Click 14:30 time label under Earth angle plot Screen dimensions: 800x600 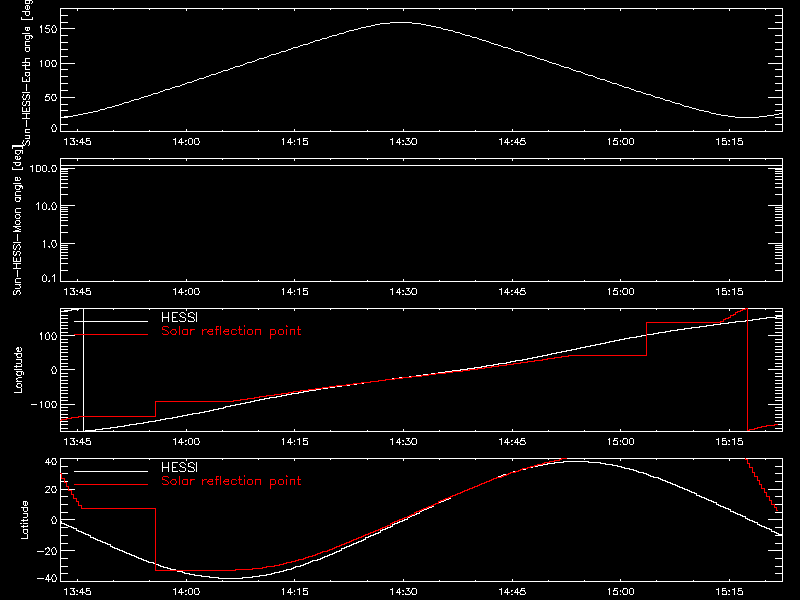pyautogui.click(x=403, y=142)
